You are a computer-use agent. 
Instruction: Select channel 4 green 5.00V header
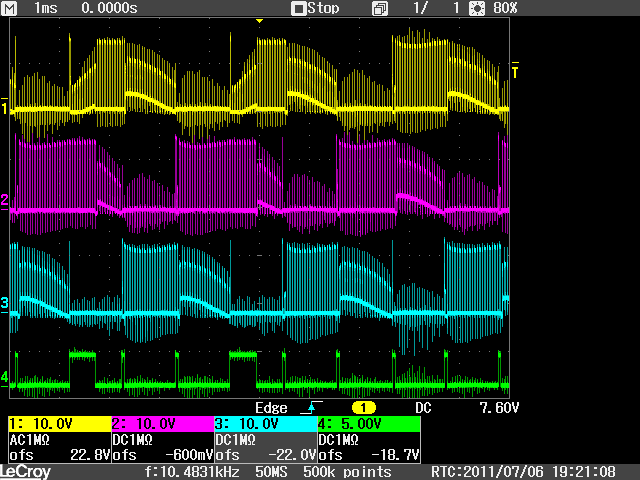coord(369,424)
